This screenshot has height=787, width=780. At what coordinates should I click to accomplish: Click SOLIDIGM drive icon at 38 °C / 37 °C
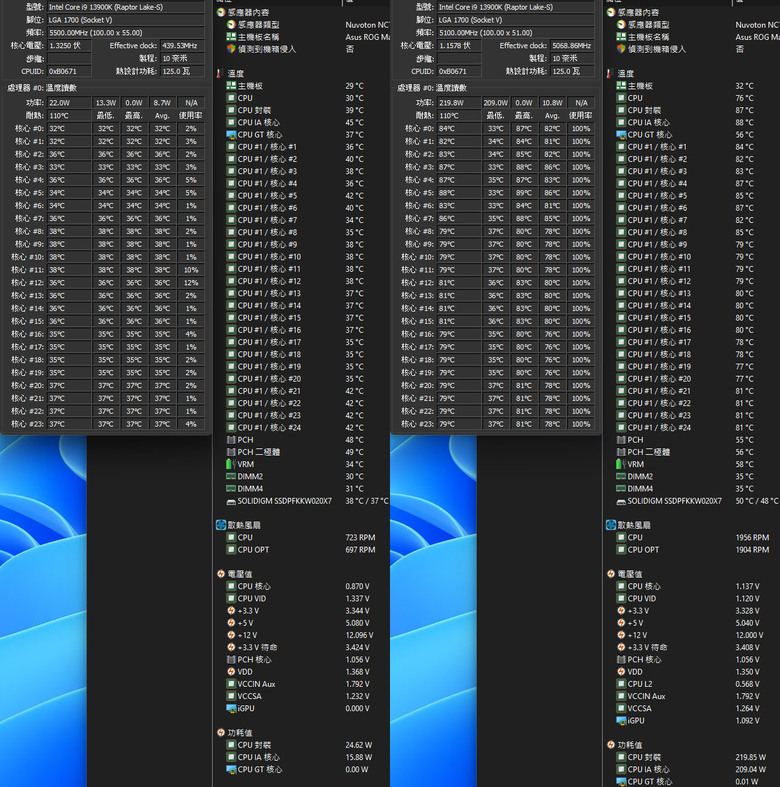231,501
